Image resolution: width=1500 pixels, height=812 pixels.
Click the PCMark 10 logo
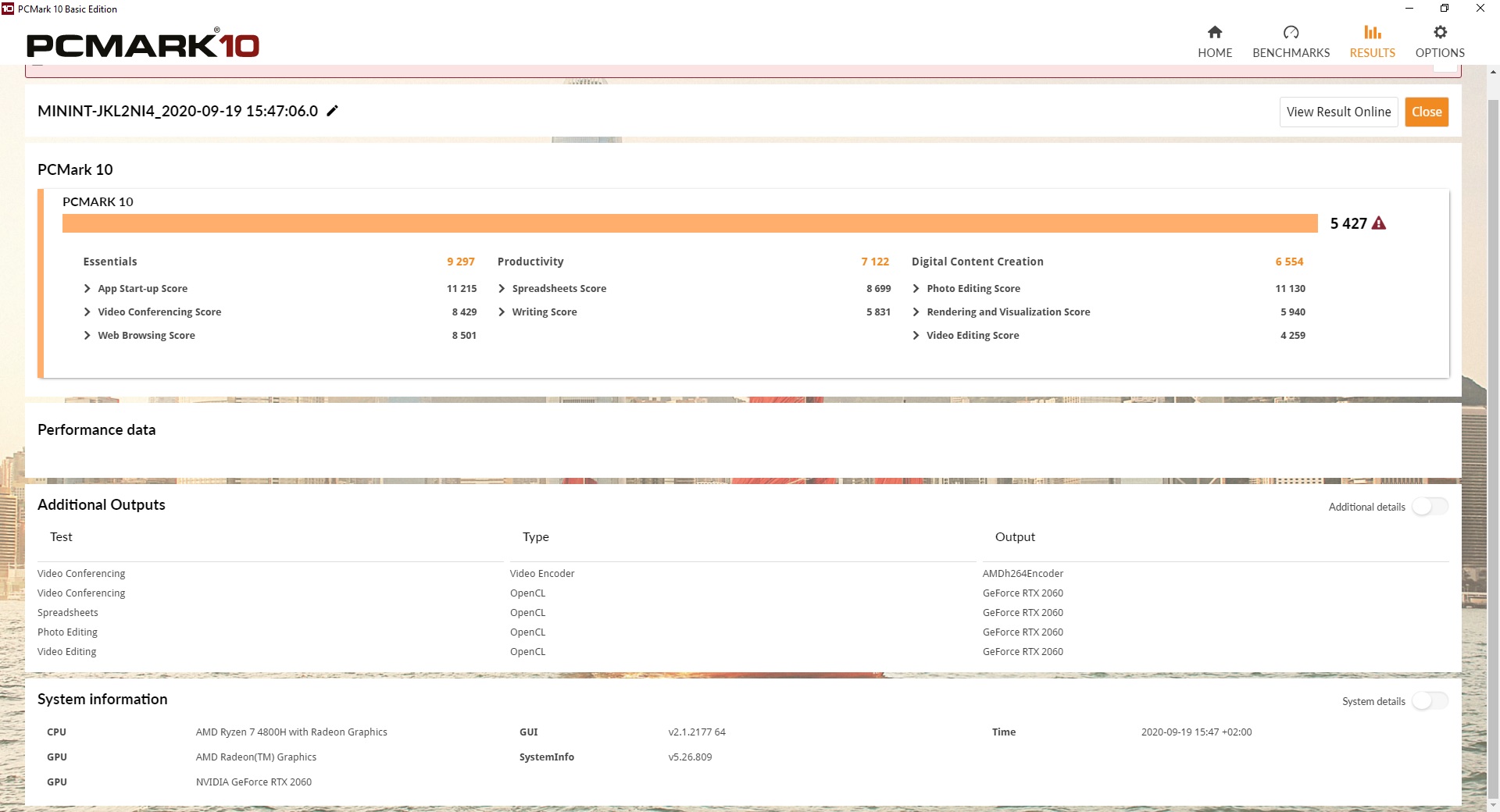click(x=143, y=44)
